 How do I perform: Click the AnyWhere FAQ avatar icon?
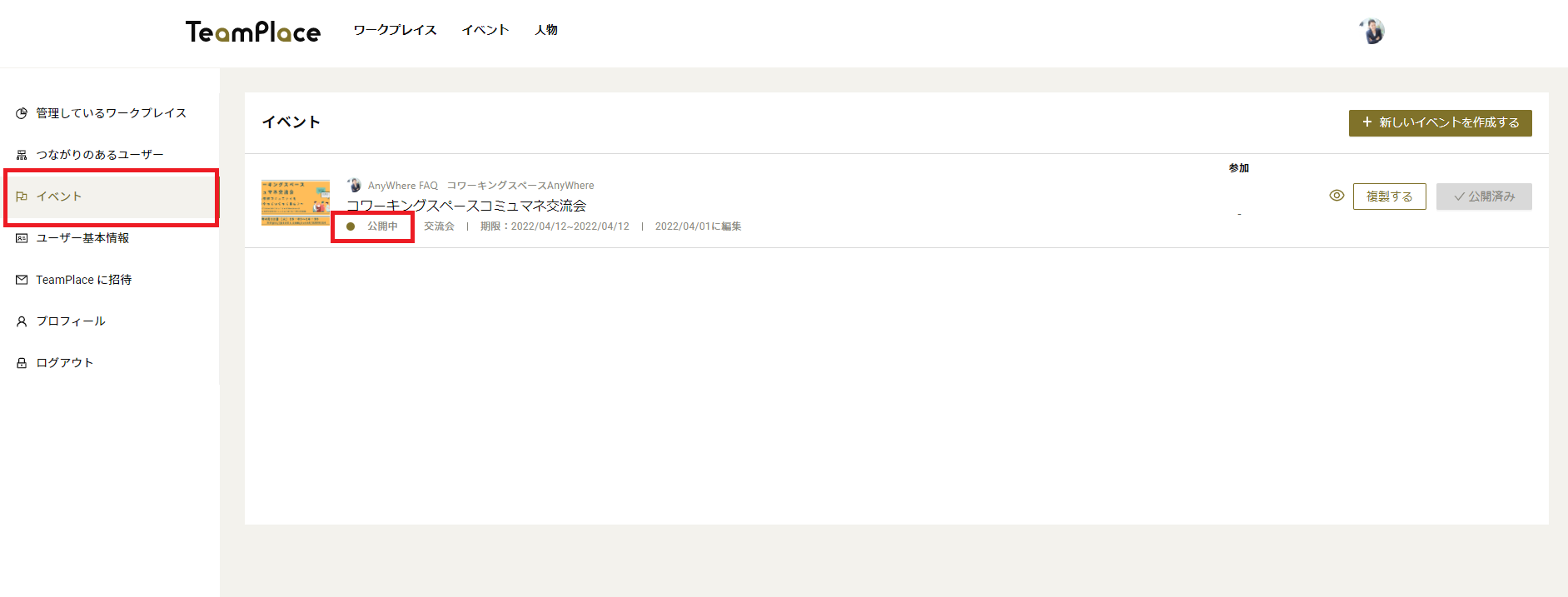(x=354, y=185)
